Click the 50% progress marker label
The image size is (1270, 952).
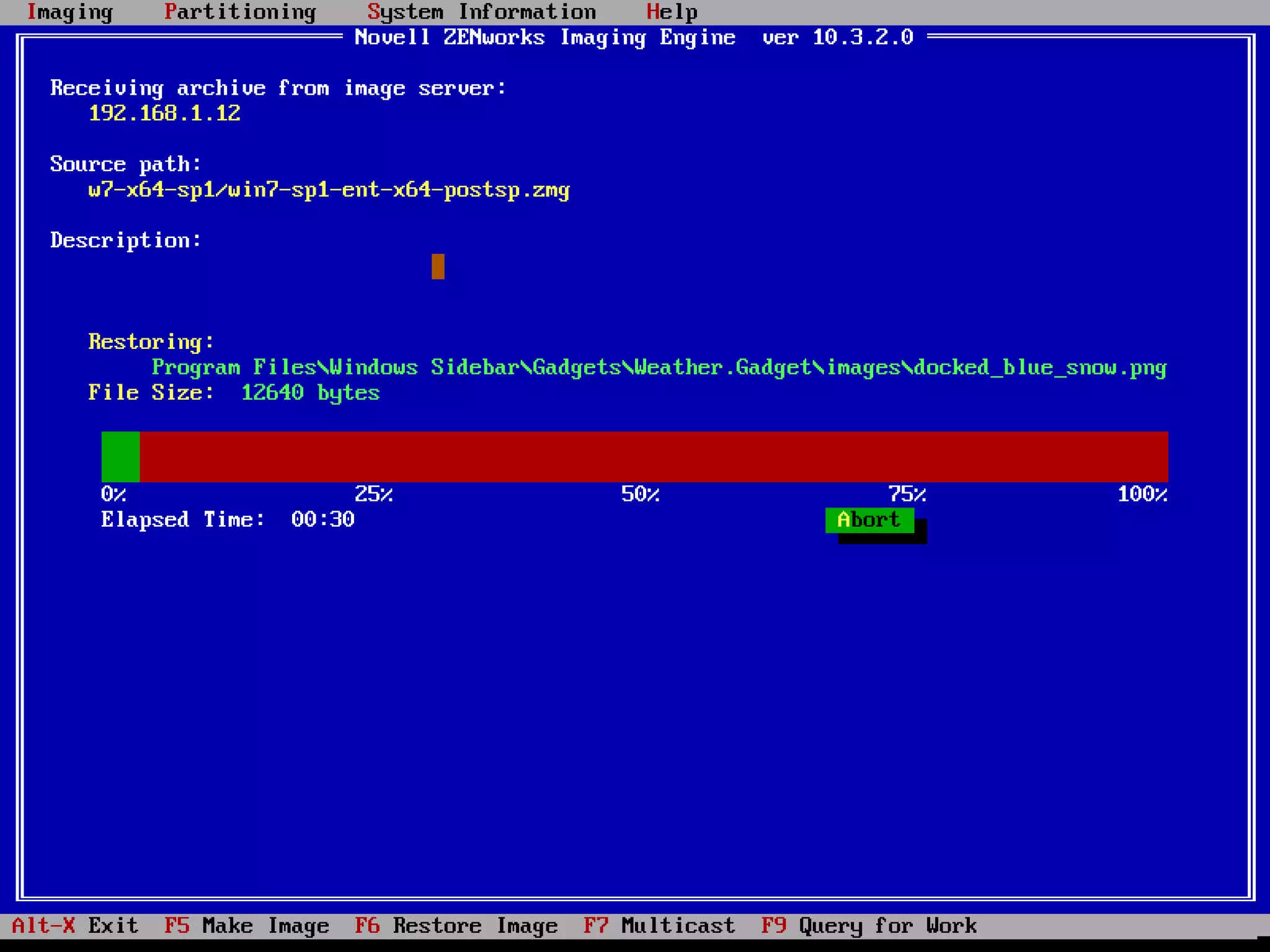(640, 494)
